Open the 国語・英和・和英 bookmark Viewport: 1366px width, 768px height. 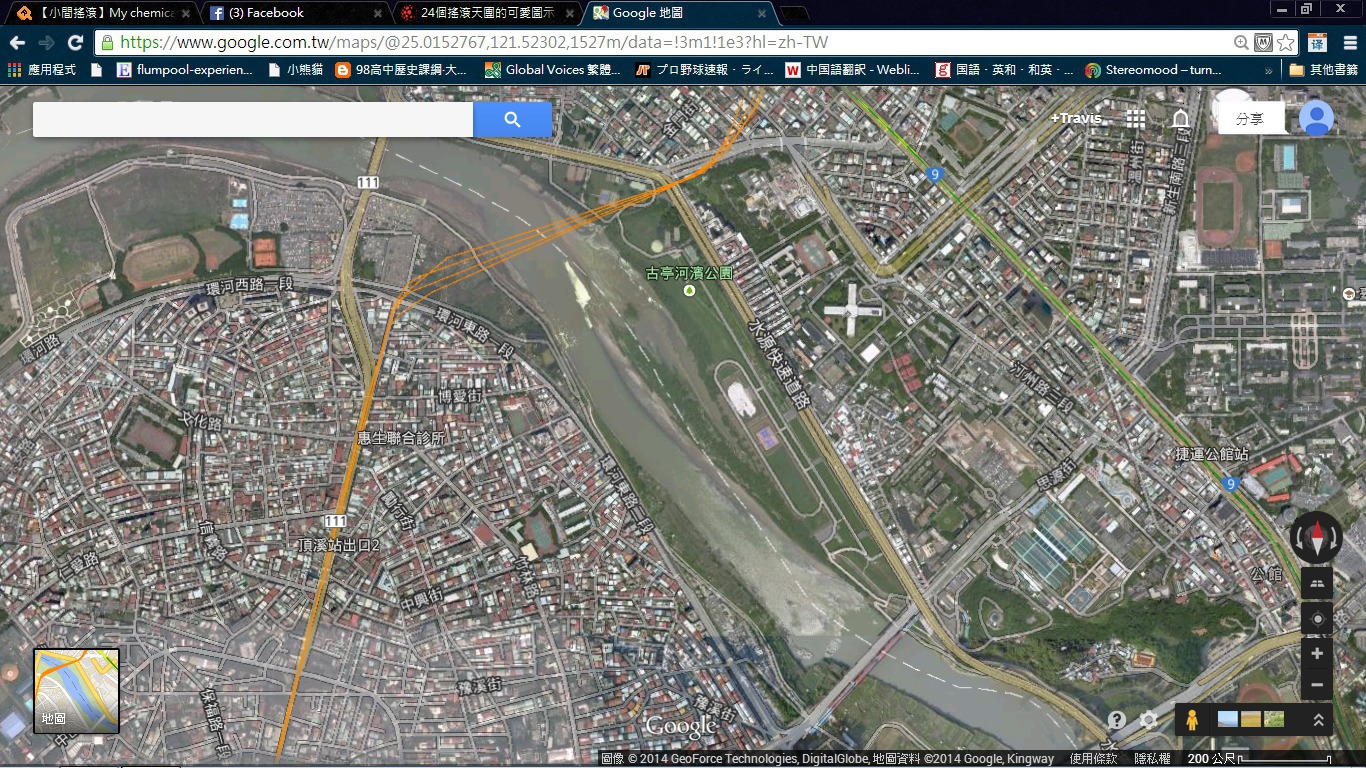1004,70
